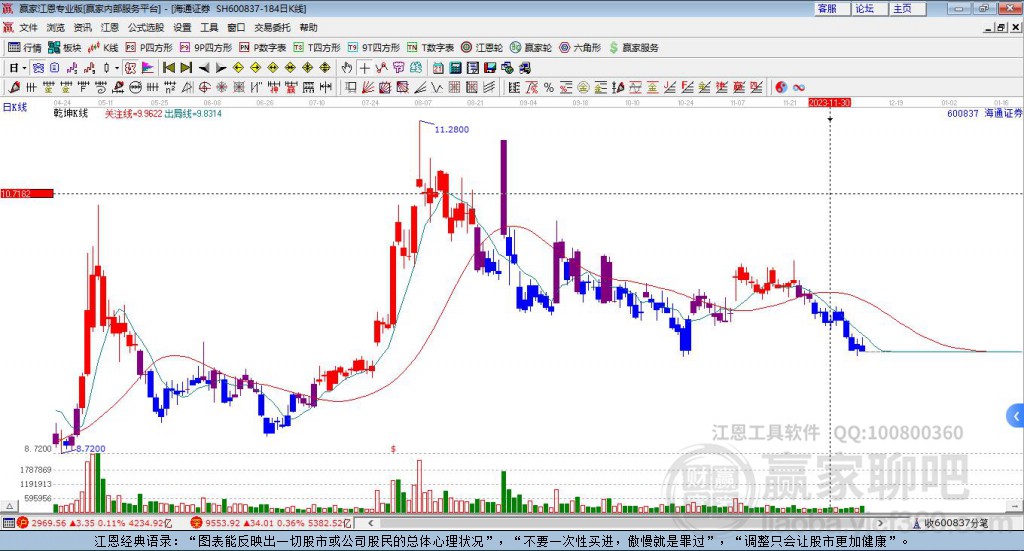The width and height of the screenshot is (1024, 551).
Task: Step chart left with black left arrow
Action: [x=204, y=68]
